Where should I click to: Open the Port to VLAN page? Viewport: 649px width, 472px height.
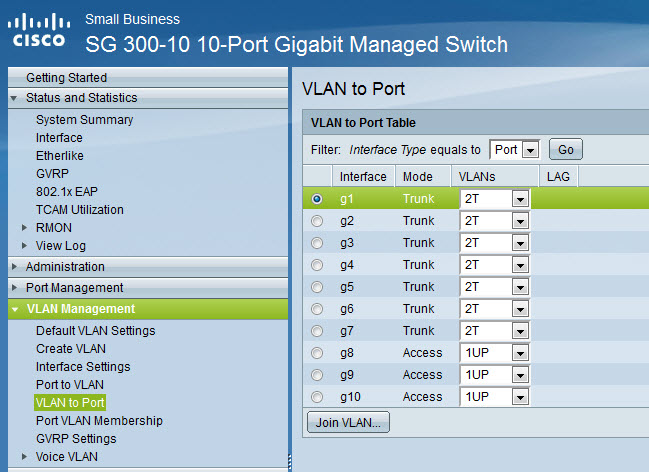[69, 385]
